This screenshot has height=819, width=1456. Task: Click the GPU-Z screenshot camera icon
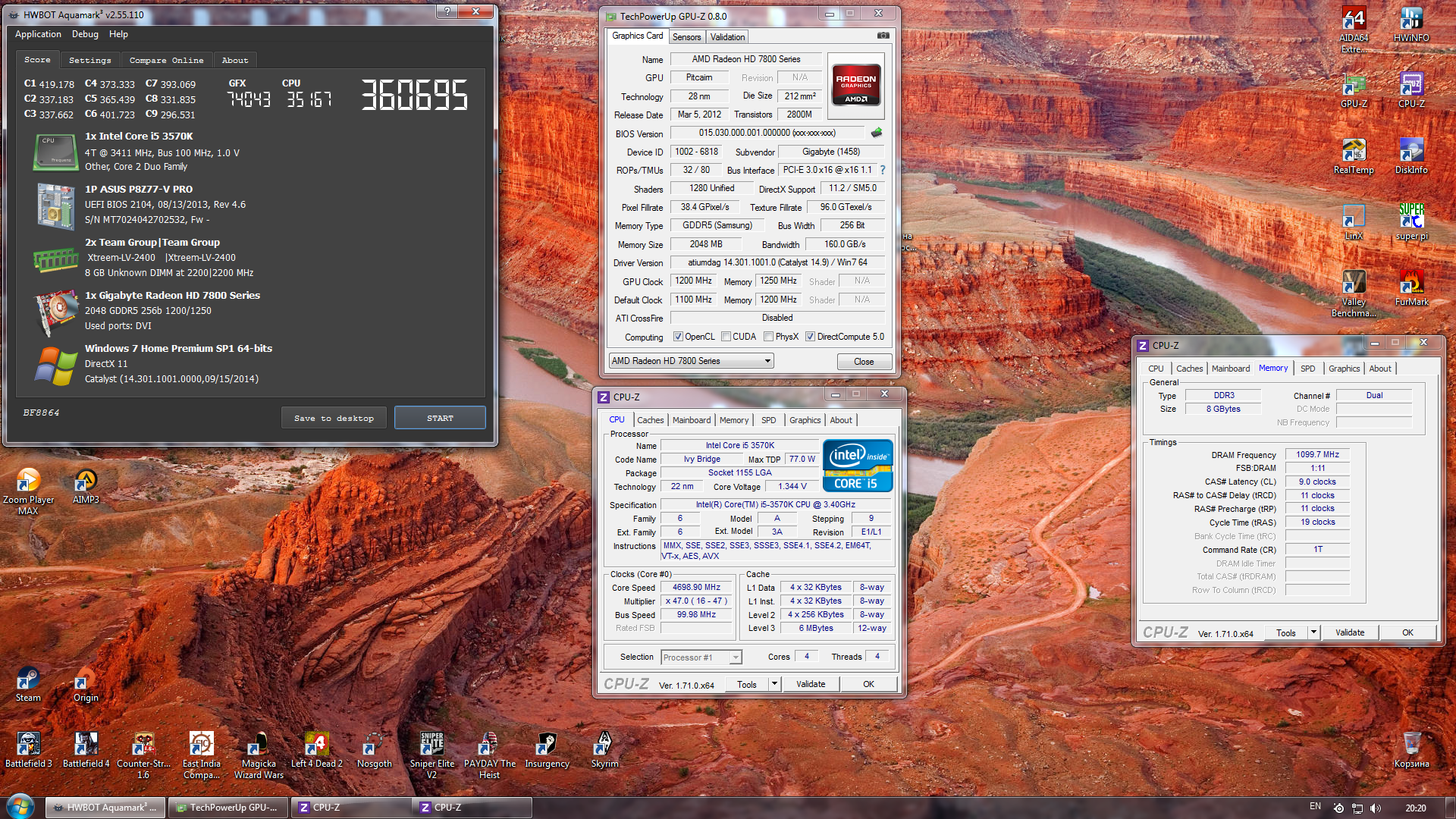click(x=883, y=36)
